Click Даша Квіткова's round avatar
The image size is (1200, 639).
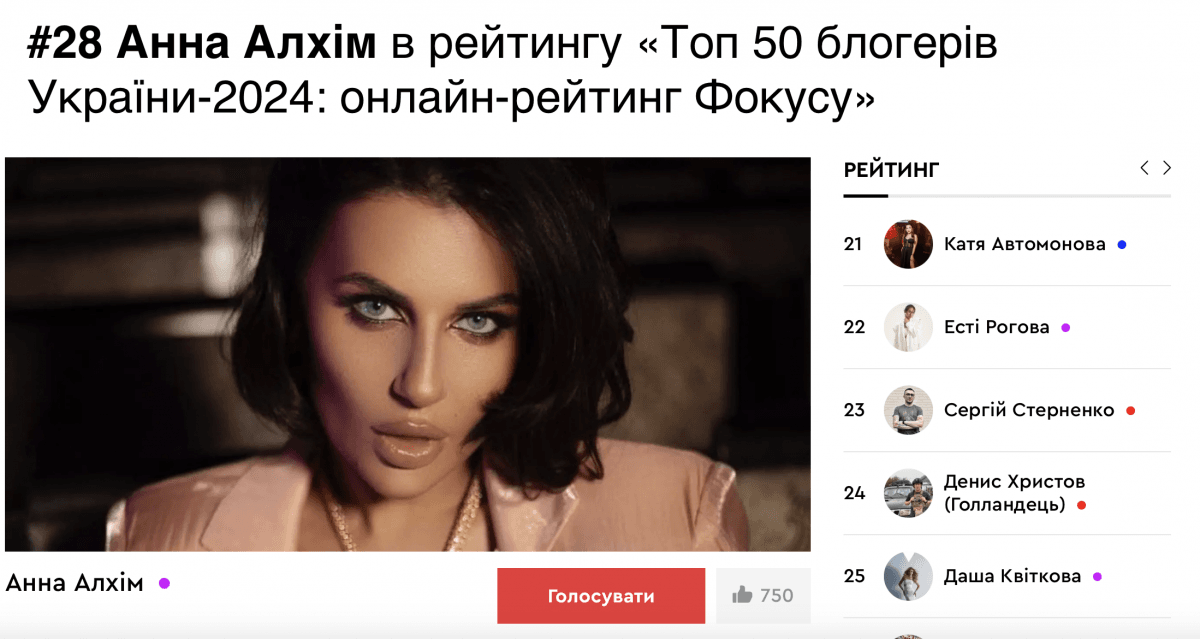(908, 576)
